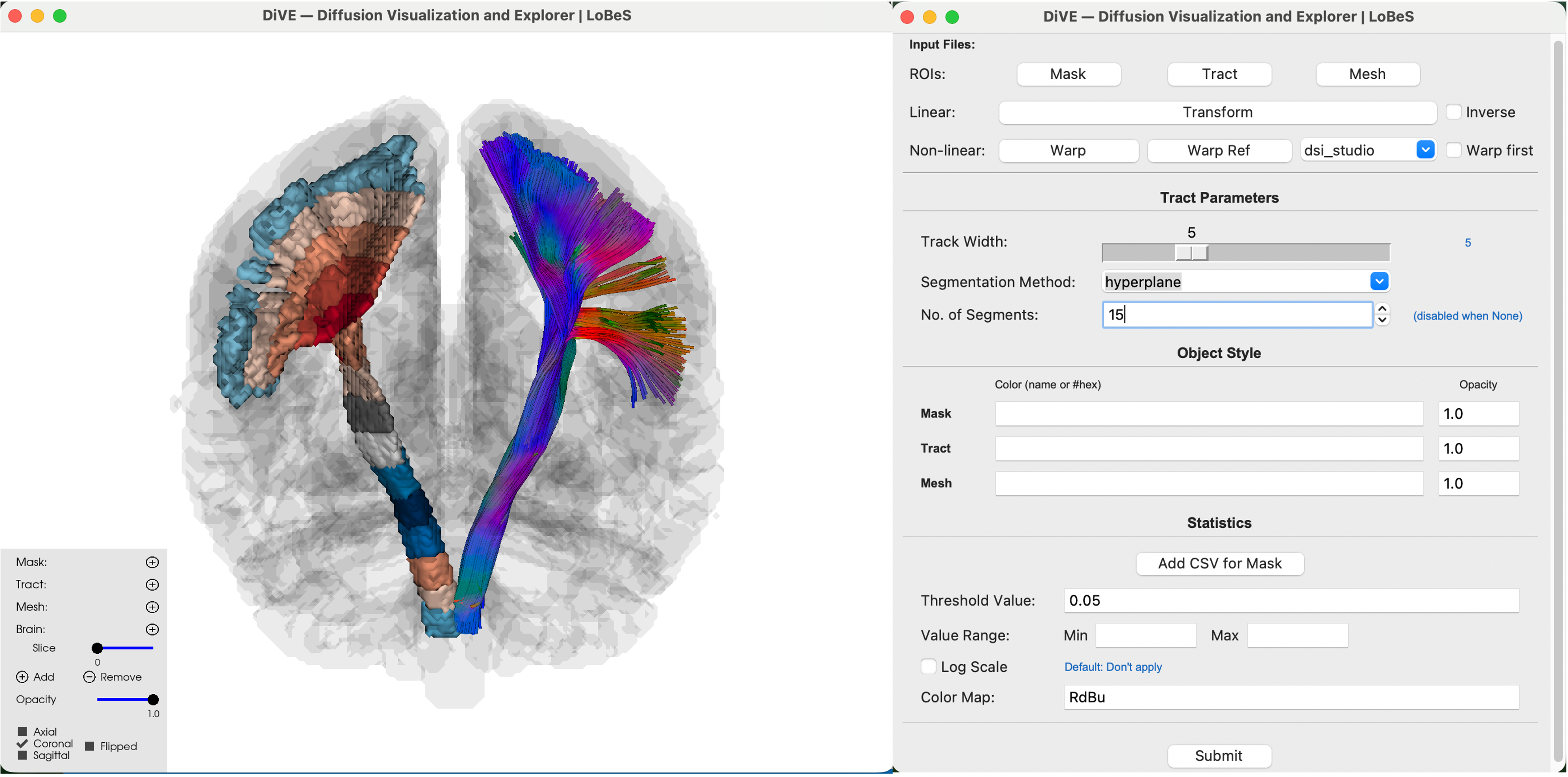Click the Value Range Max field
The width and height of the screenshot is (1568, 777).
click(x=1297, y=636)
